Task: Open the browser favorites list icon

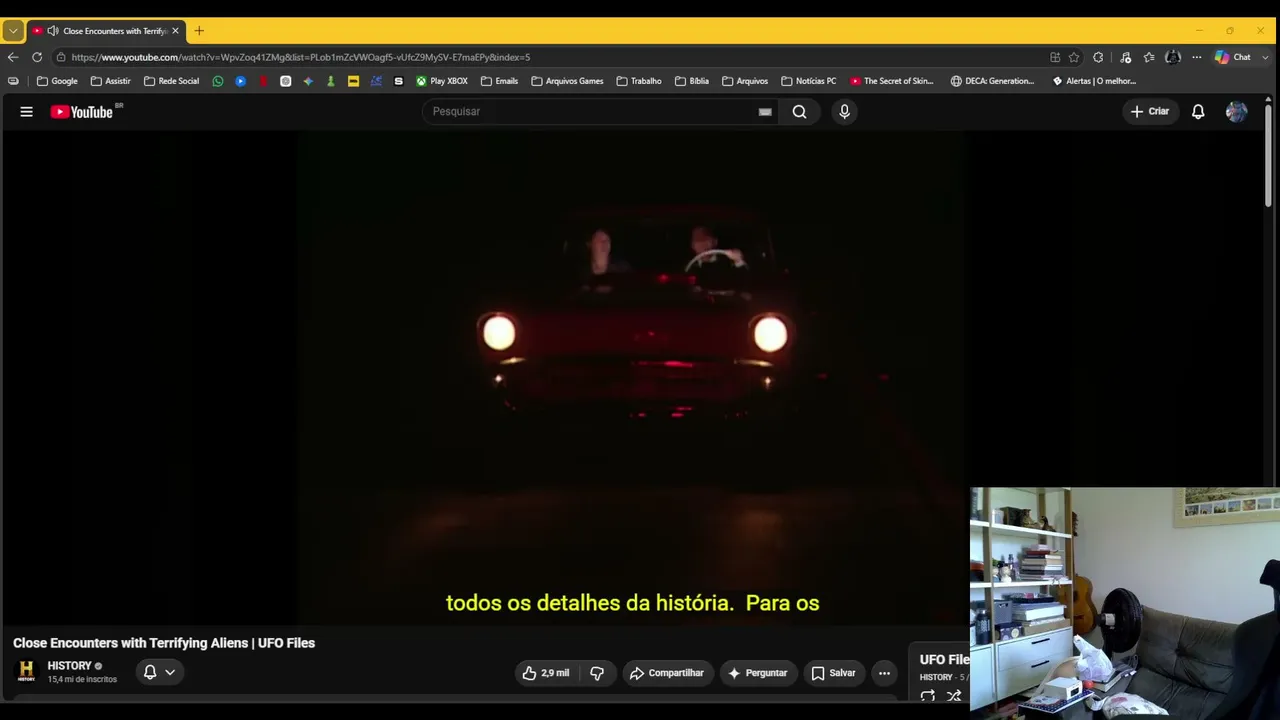Action: 1149,57
